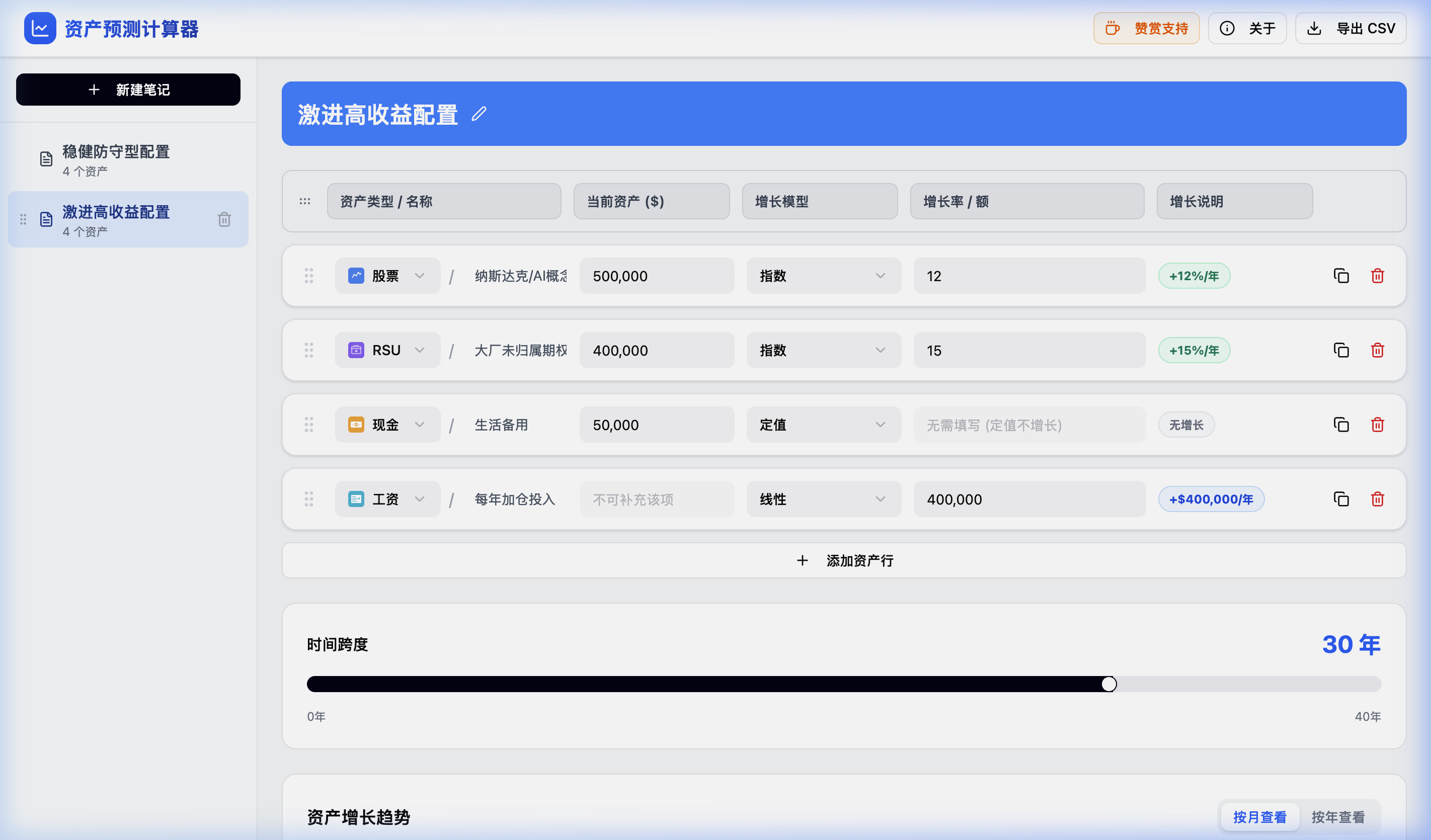
Task: Duplicate the 股票 asset row
Action: click(1341, 276)
